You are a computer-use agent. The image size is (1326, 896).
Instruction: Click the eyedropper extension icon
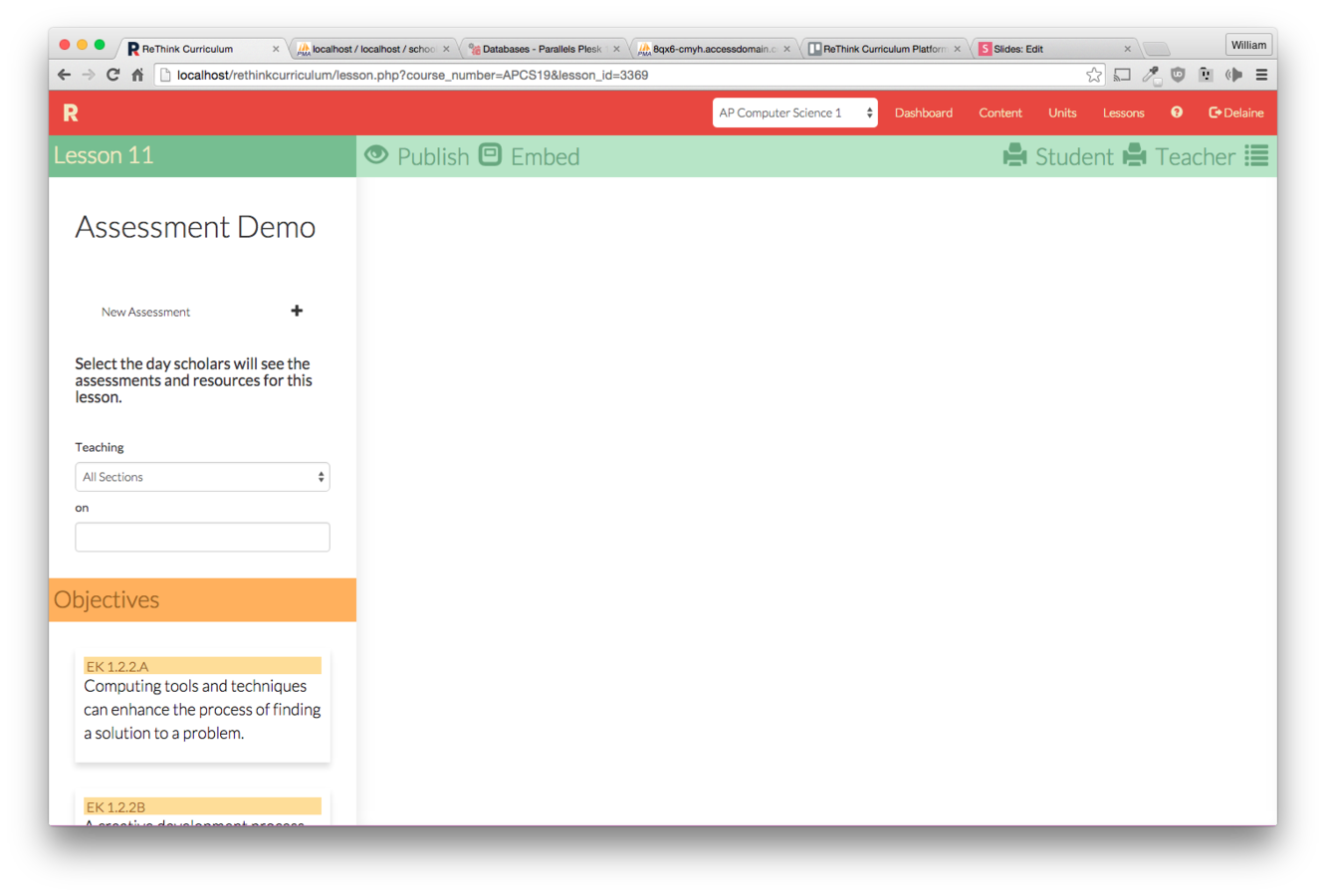(x=1151, y=75)
